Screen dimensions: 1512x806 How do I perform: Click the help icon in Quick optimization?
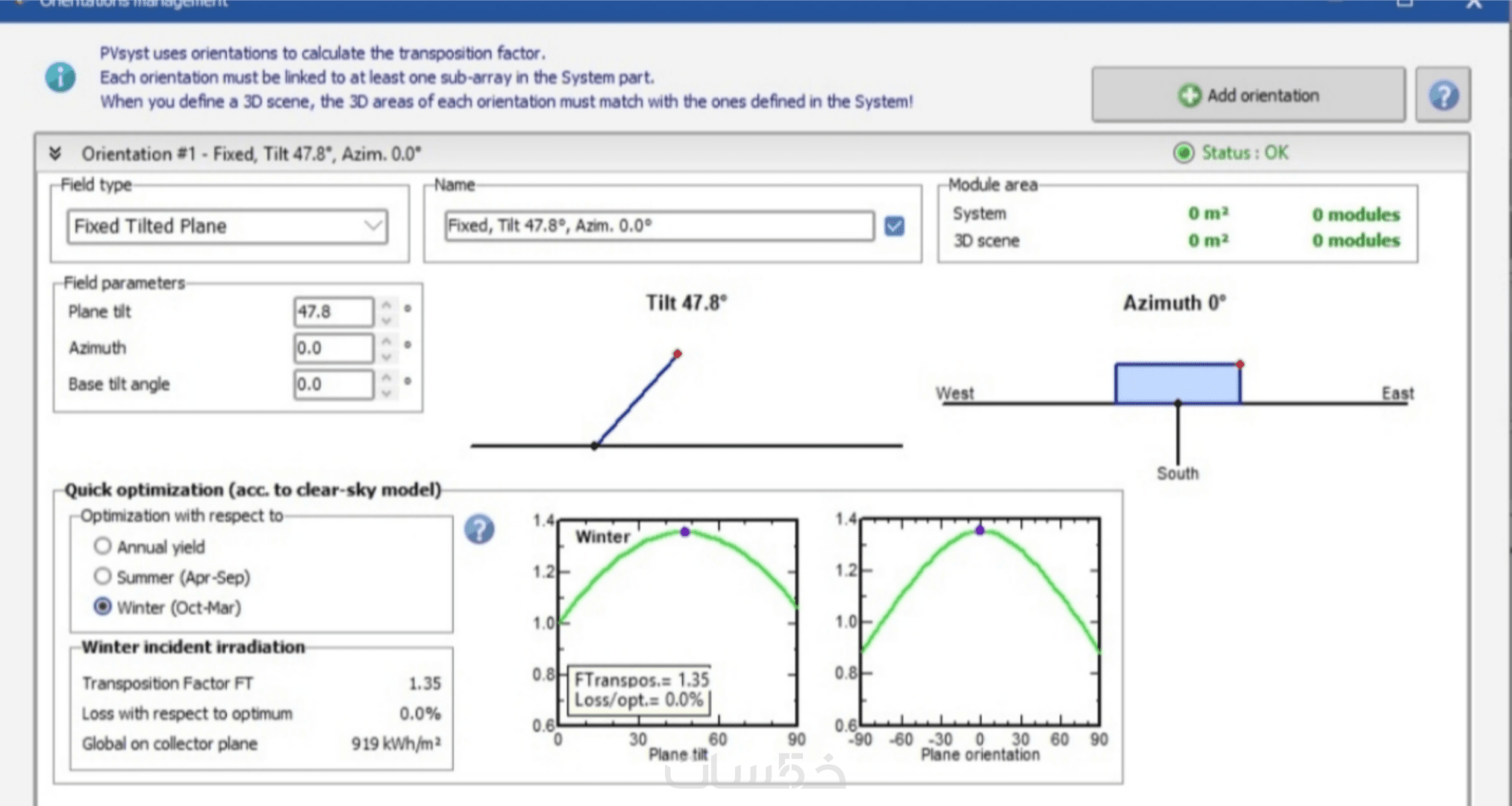(x=479, y=530)
